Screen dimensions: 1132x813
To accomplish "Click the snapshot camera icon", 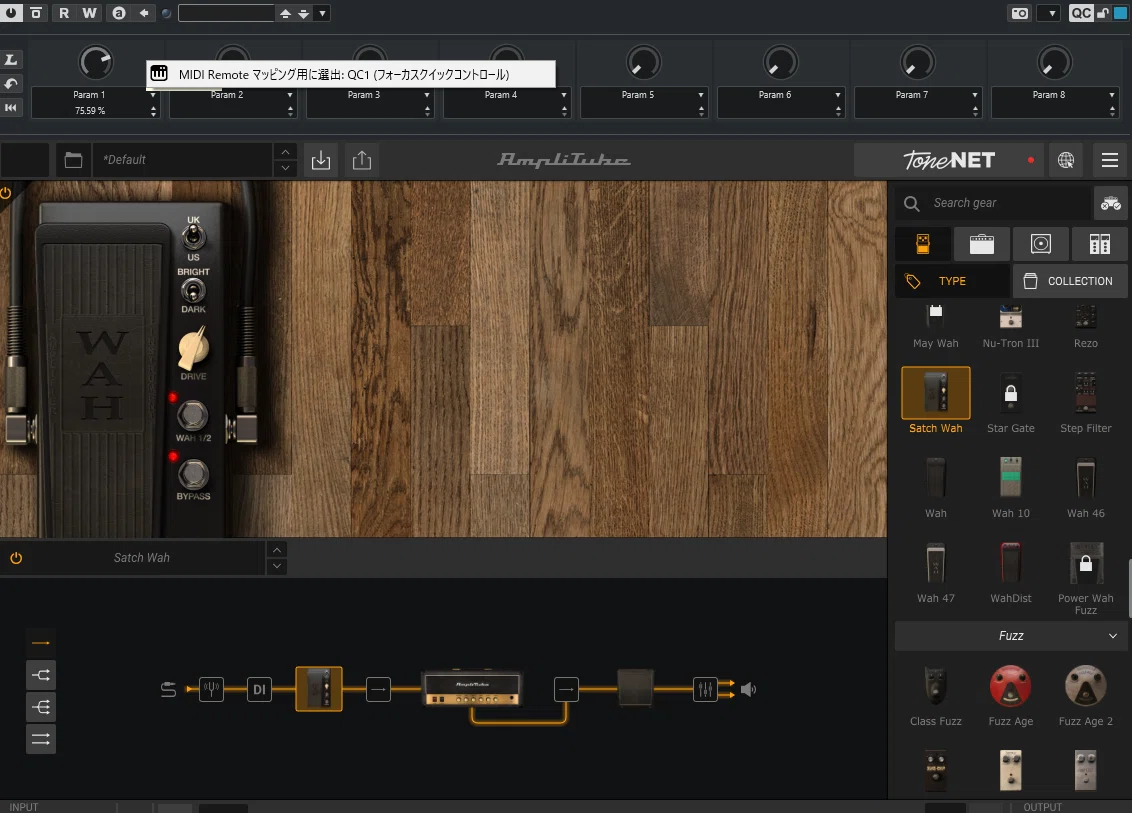I will [x=1019, y=13].
